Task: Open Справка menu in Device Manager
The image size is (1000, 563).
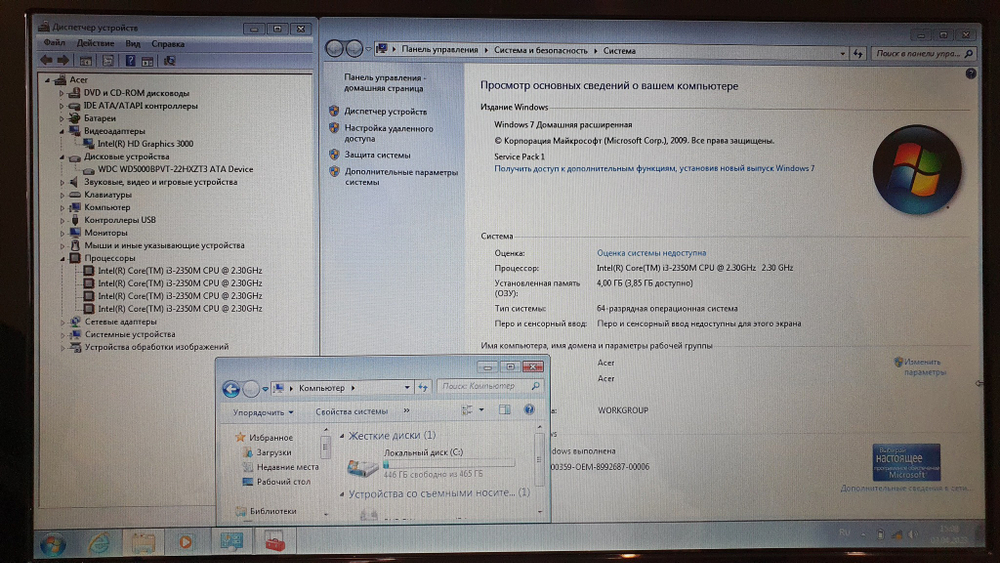Action: [x=168, y=44]
